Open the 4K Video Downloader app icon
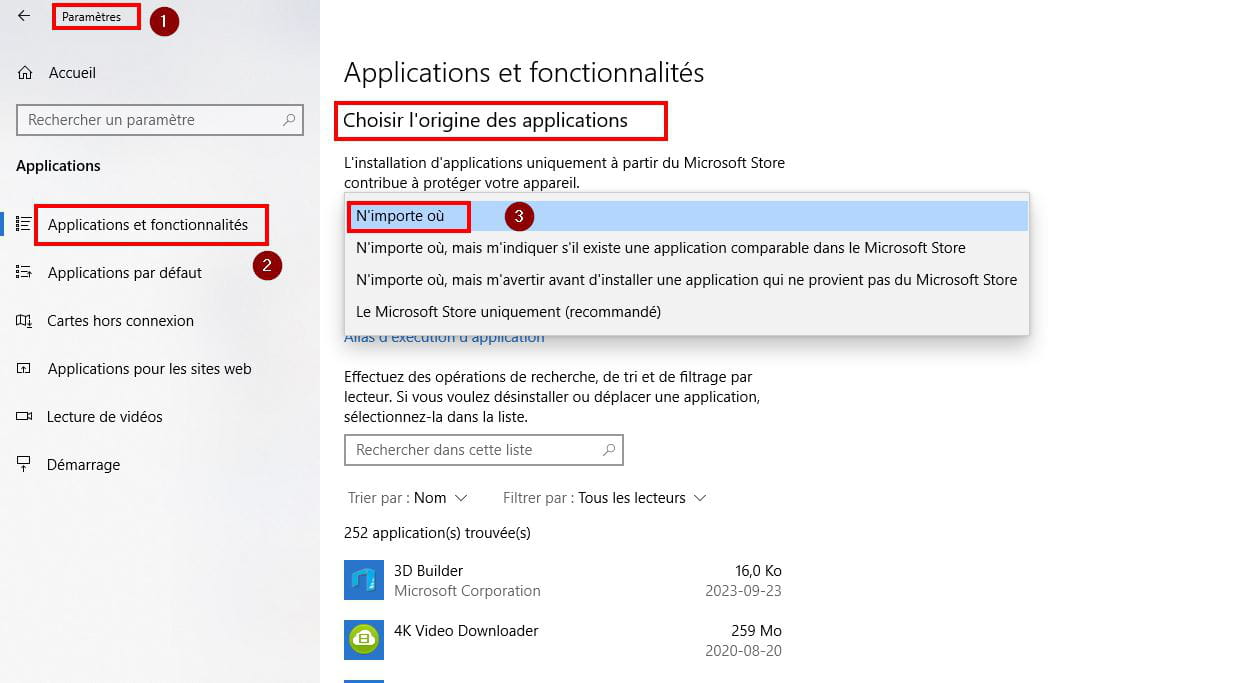Image resolution: width=1253 pixels, height=683 pixels. tap(364, 640)
